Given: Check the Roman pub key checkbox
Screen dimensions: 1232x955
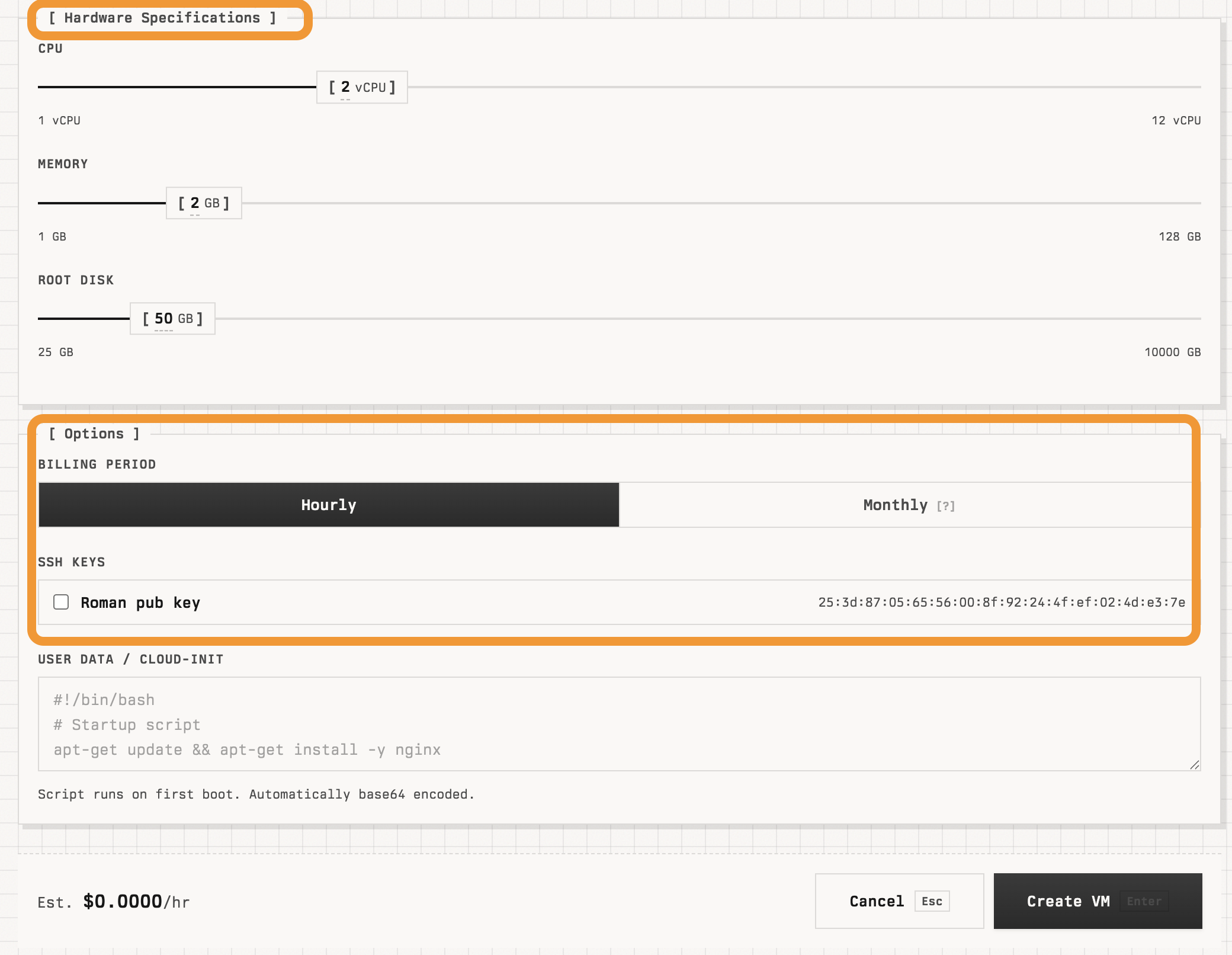Looking at the screenshot, I should tap(61, 602).
